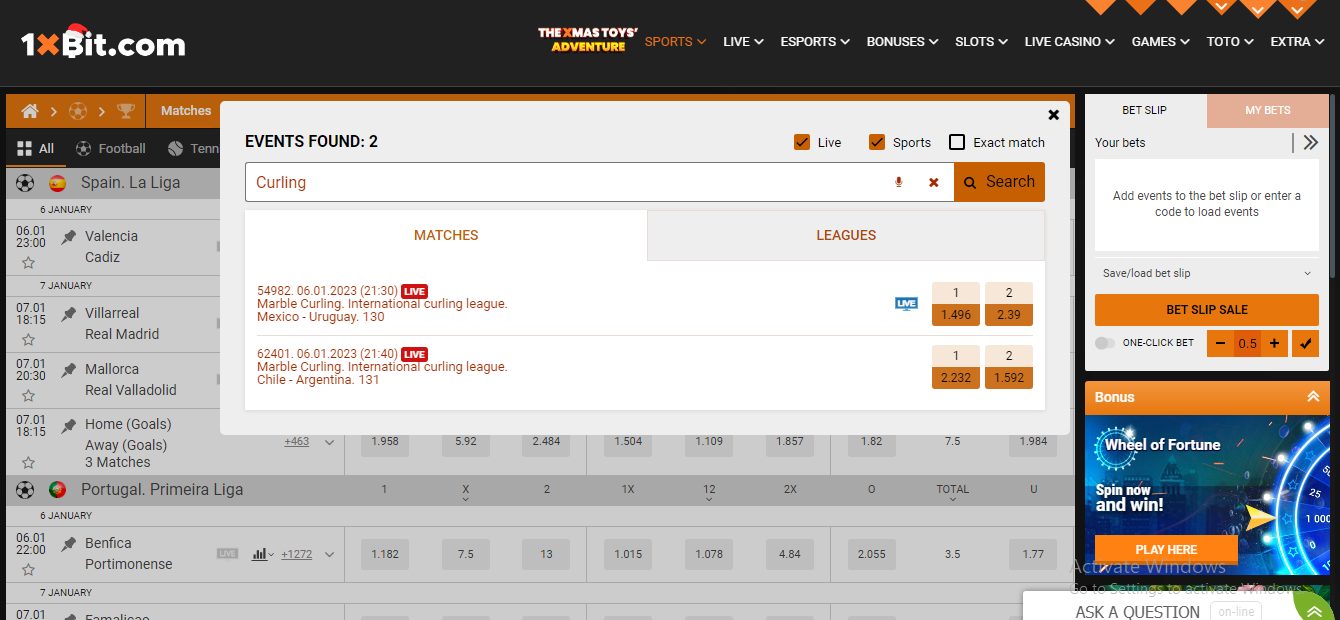
Task: Select the Tennis sport filter icon
Action: (x=177, y=148)
